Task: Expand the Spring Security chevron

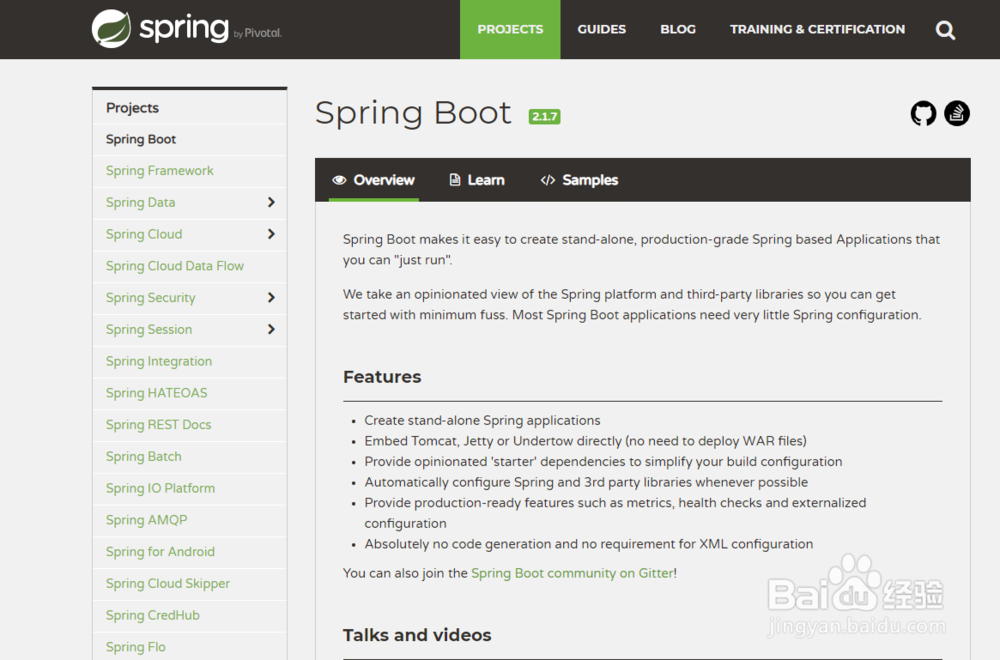Action: [271, 298]
